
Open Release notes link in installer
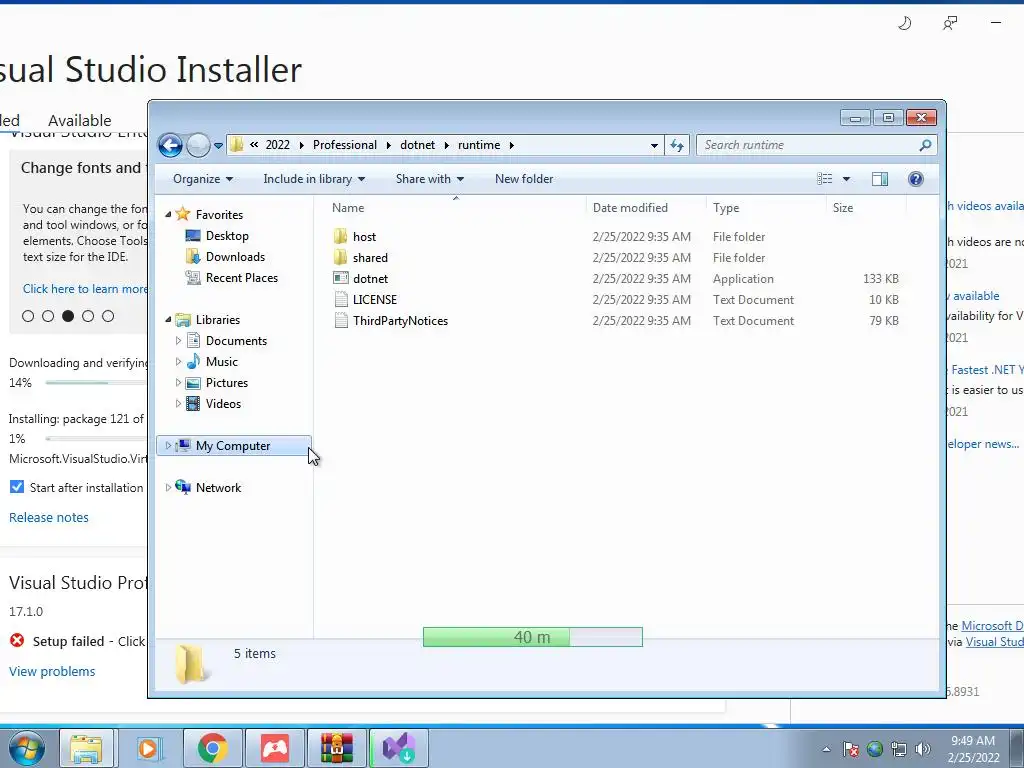point(48,517)
